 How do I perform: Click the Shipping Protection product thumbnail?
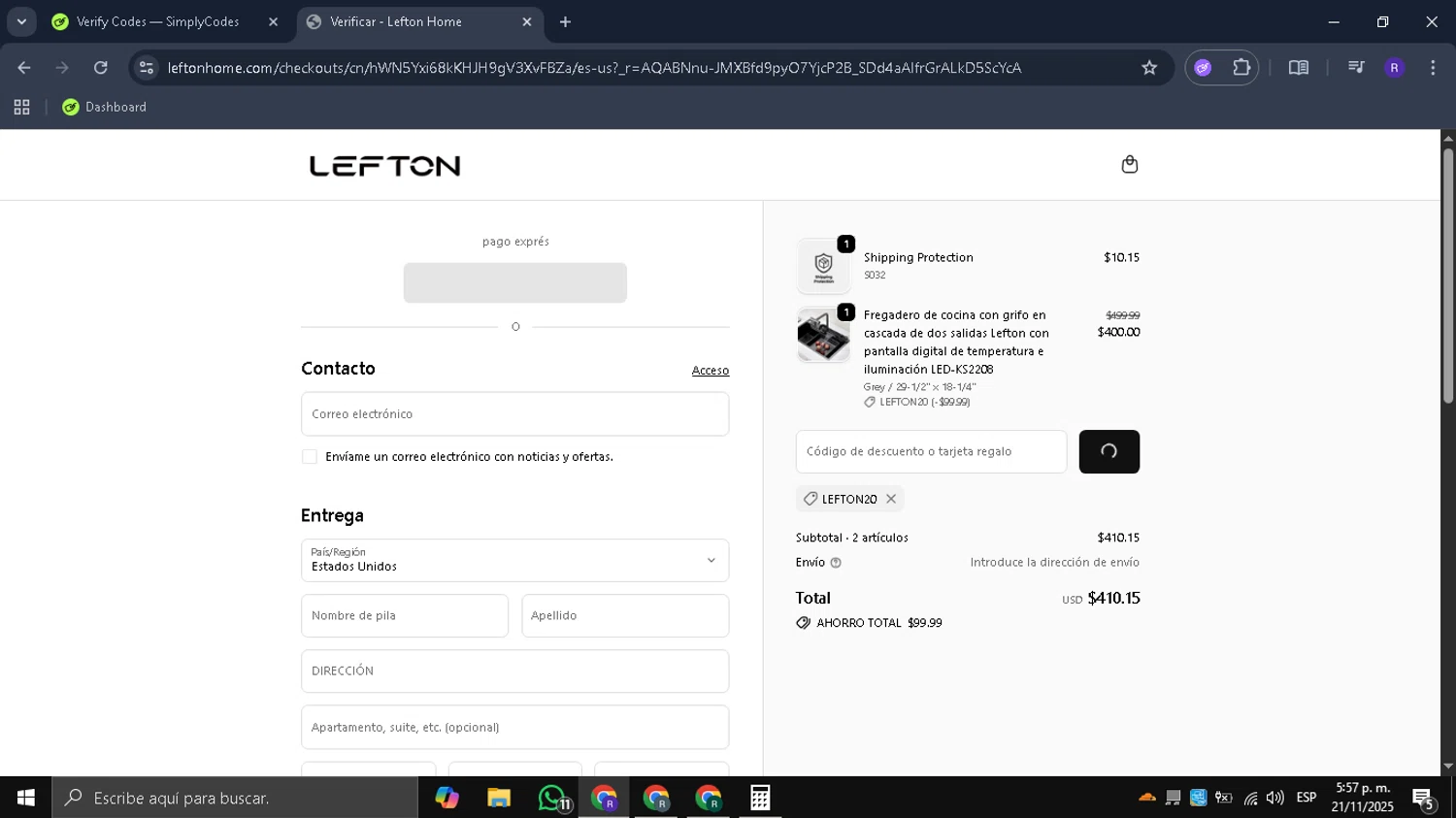pyautogui.click(x=823, y=266)
